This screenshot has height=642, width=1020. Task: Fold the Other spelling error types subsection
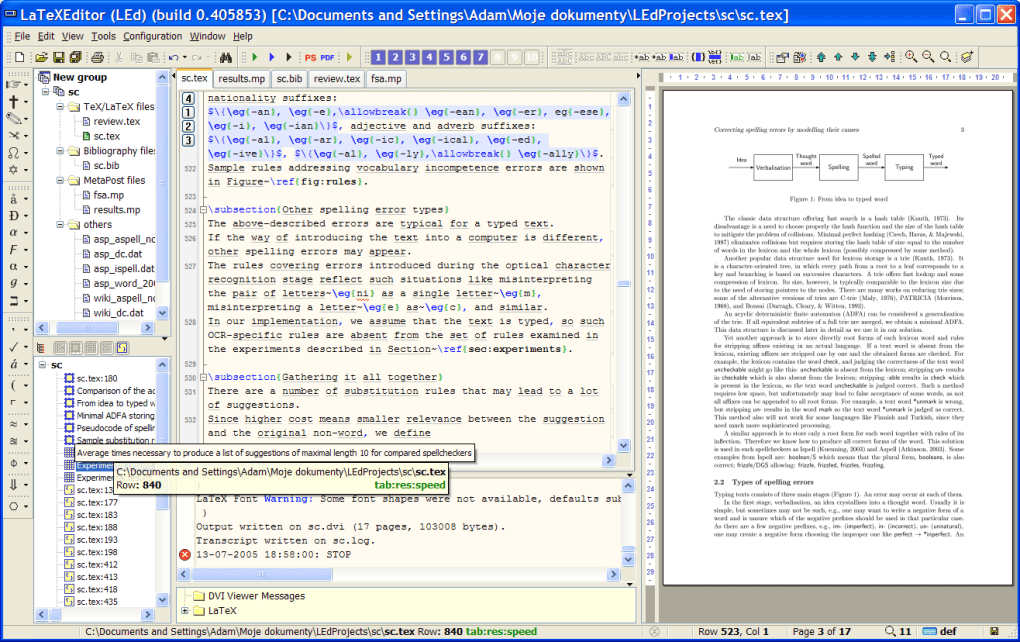(x=203, y=210)
